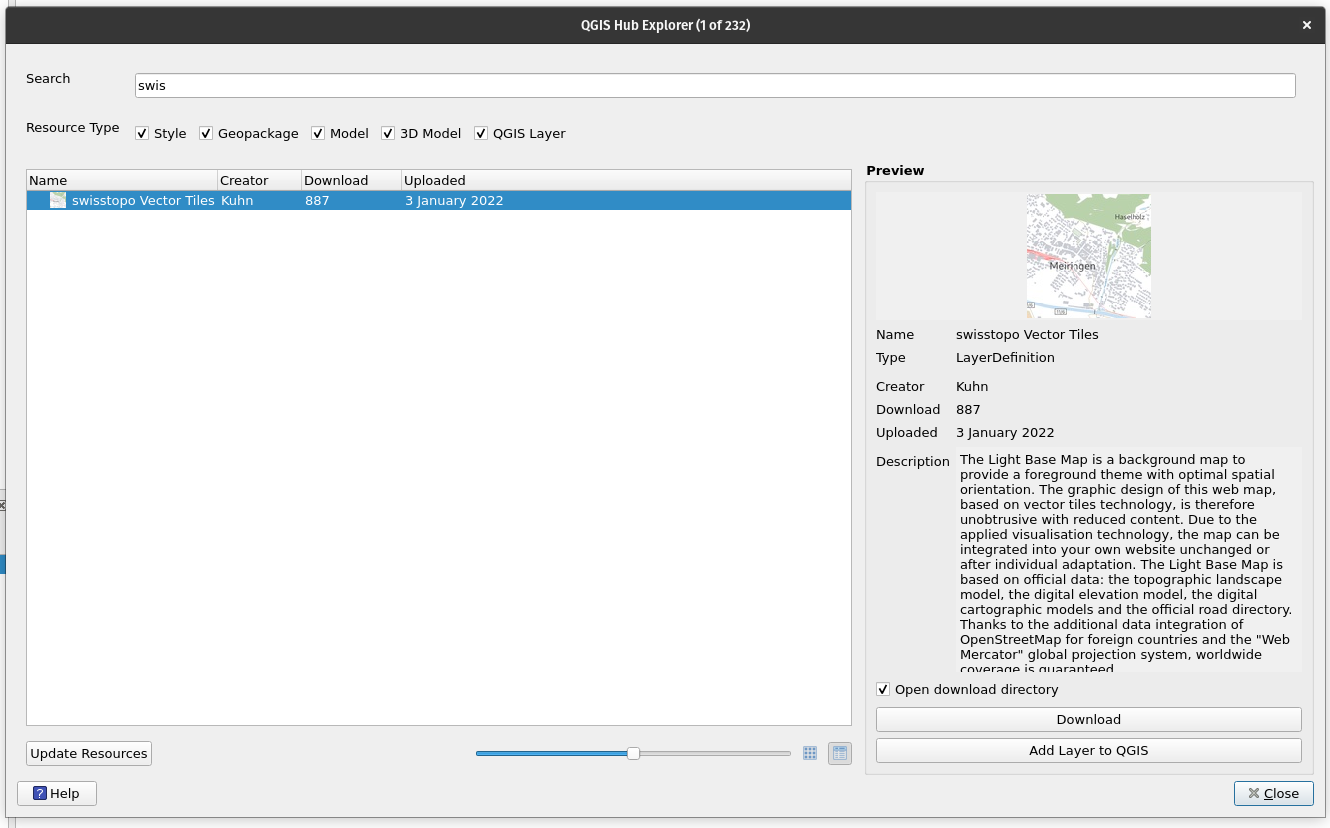Uncheck the Geopackage resource type

coord(206,133)
